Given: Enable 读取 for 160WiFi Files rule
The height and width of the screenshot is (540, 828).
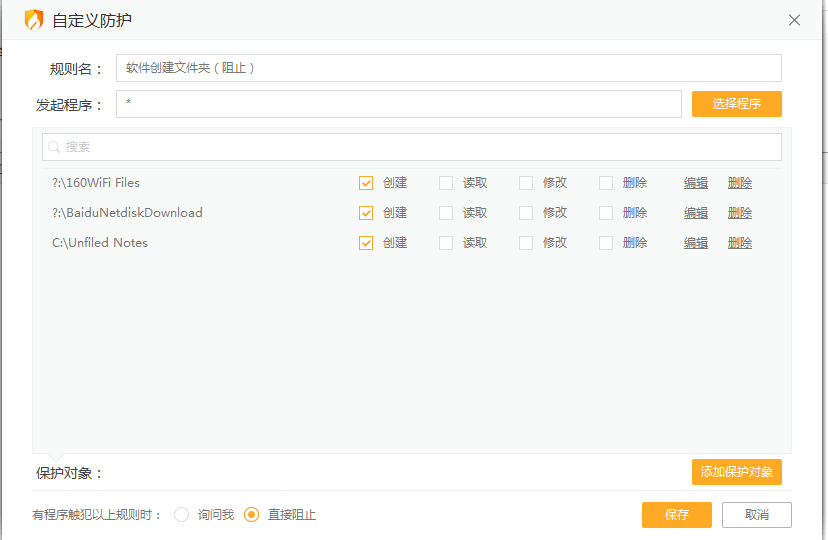Looking at the screenshot, I should (x=446, y=183).
